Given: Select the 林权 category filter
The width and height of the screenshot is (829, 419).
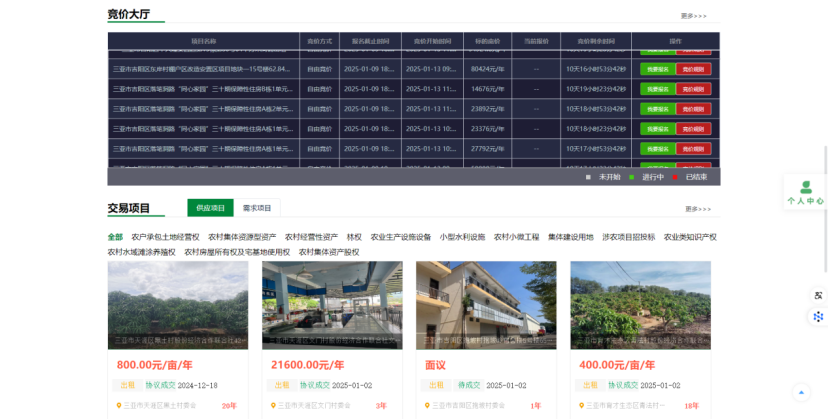Looking at the screenshot, I should 354,237.
